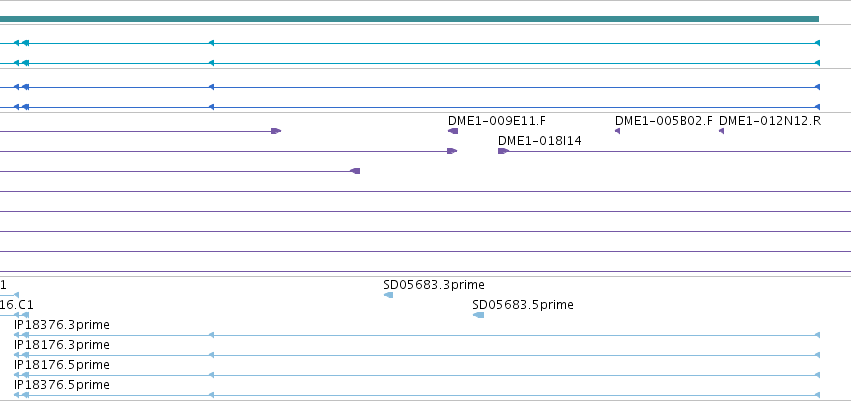This screenshot has height=401, width=851.
Task: Select the DME1-018I14 feature label
Action: click(x=539, y=141)
